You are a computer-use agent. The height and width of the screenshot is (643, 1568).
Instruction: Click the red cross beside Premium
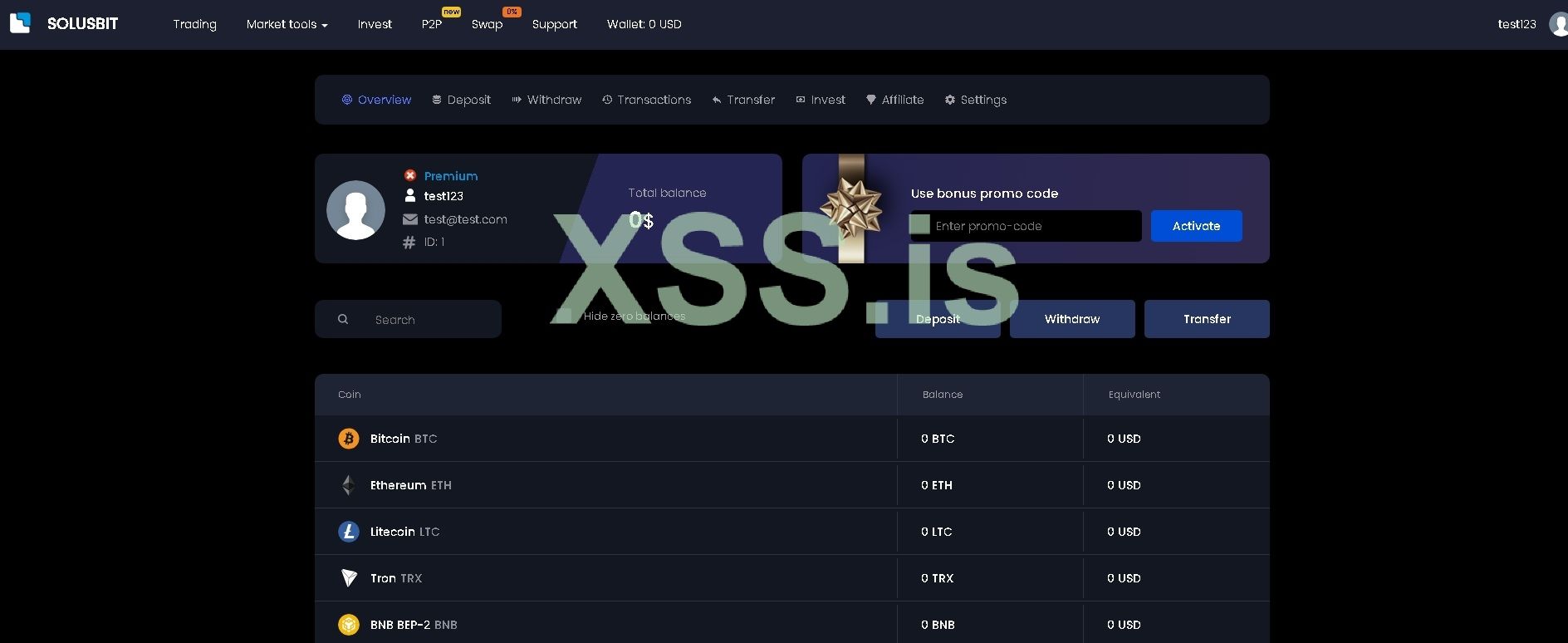click(410, 175)
